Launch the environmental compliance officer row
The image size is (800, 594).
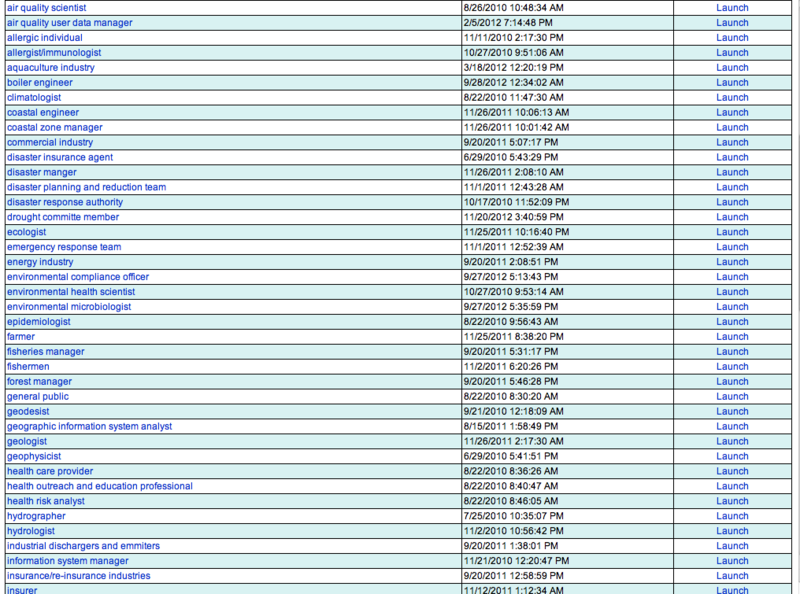[732, 277]
